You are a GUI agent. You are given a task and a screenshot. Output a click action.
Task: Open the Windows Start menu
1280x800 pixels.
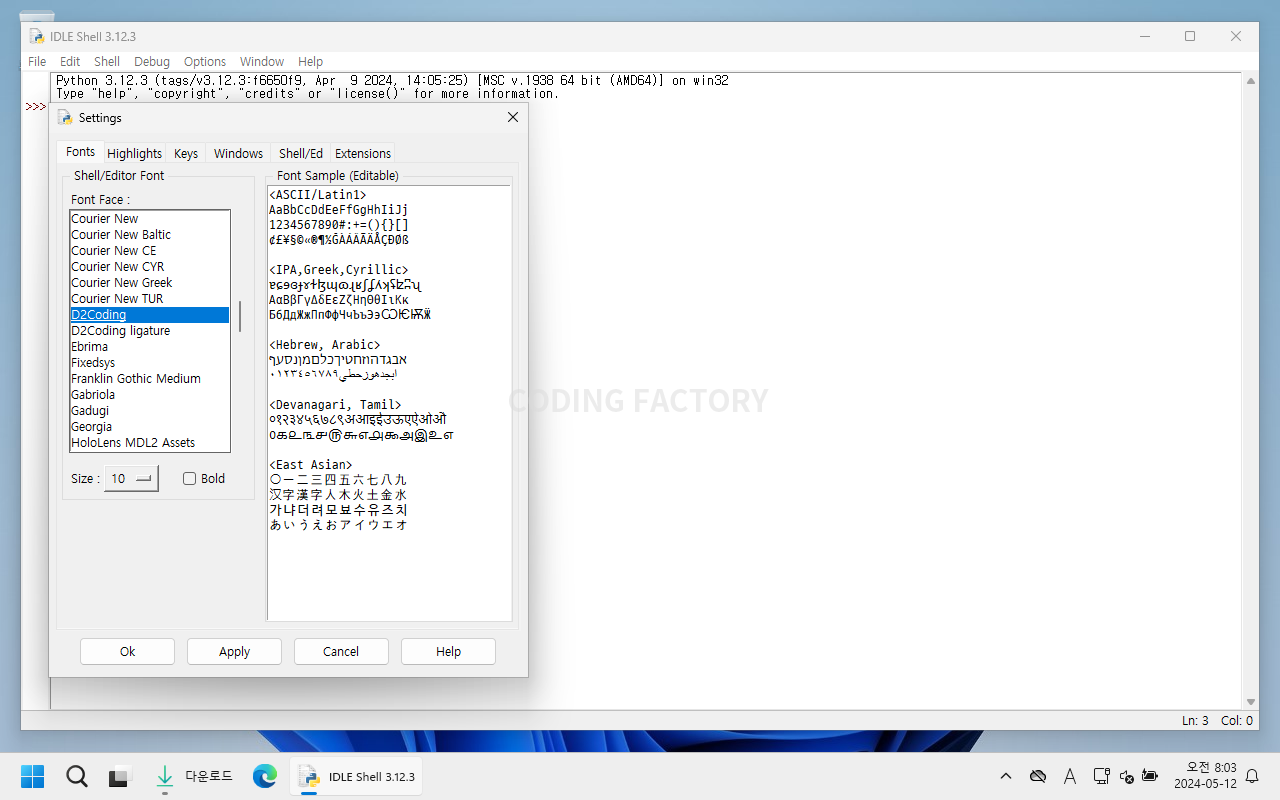pos(32,776)
